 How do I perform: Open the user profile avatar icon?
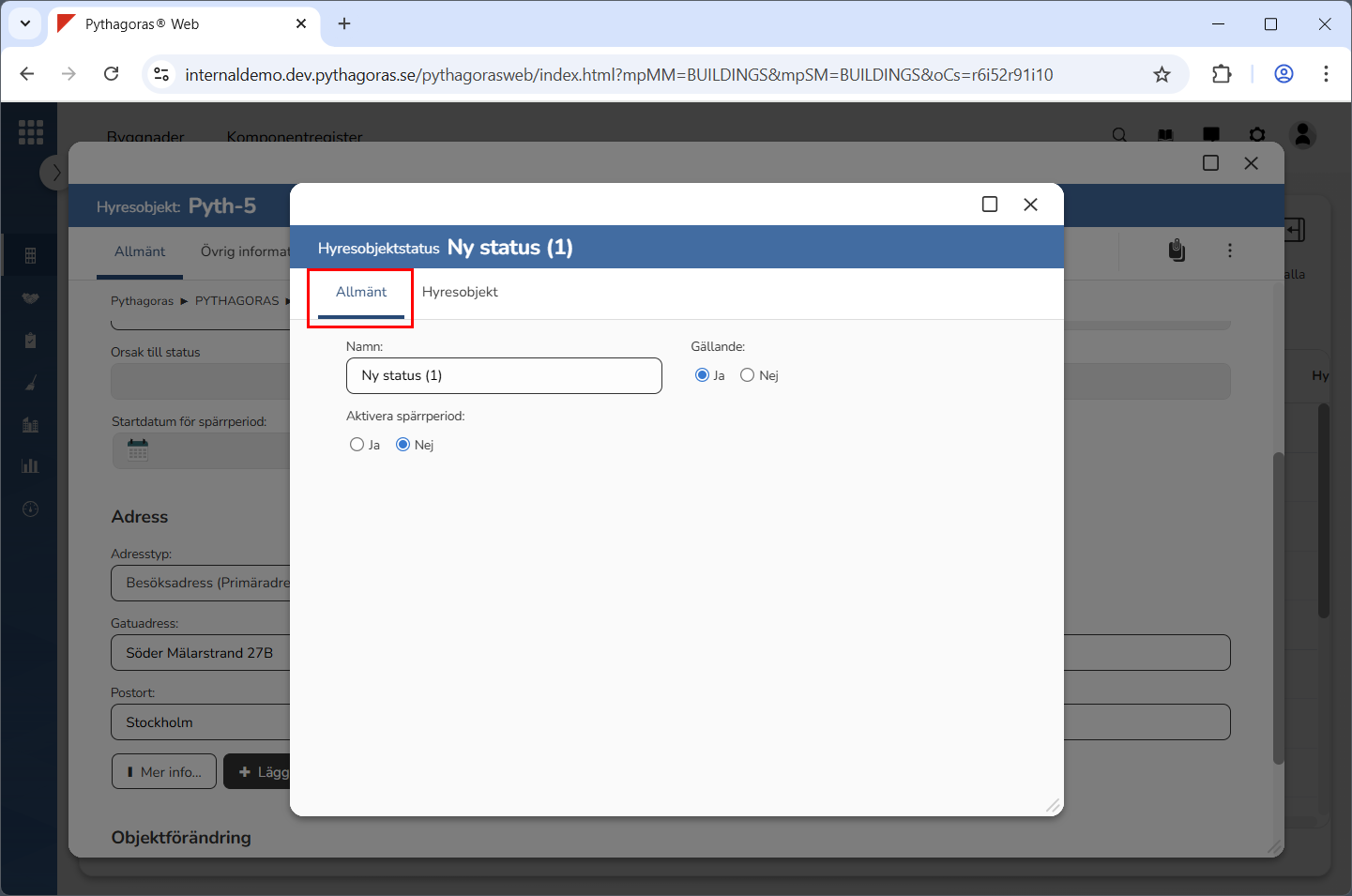tap(1302, 135)
